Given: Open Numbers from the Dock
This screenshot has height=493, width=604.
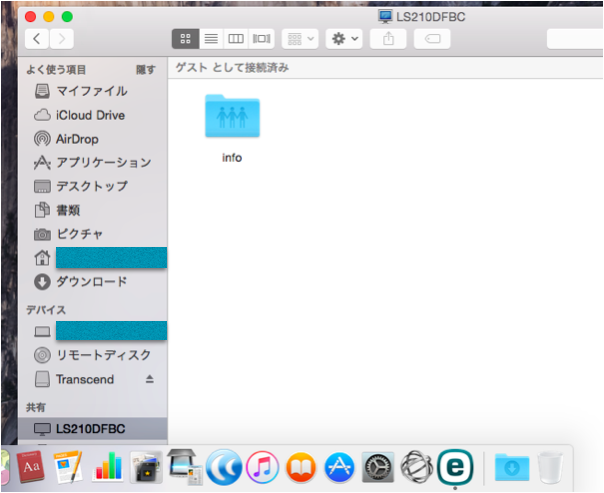Looking at the screenshot, I should (108, 467).
